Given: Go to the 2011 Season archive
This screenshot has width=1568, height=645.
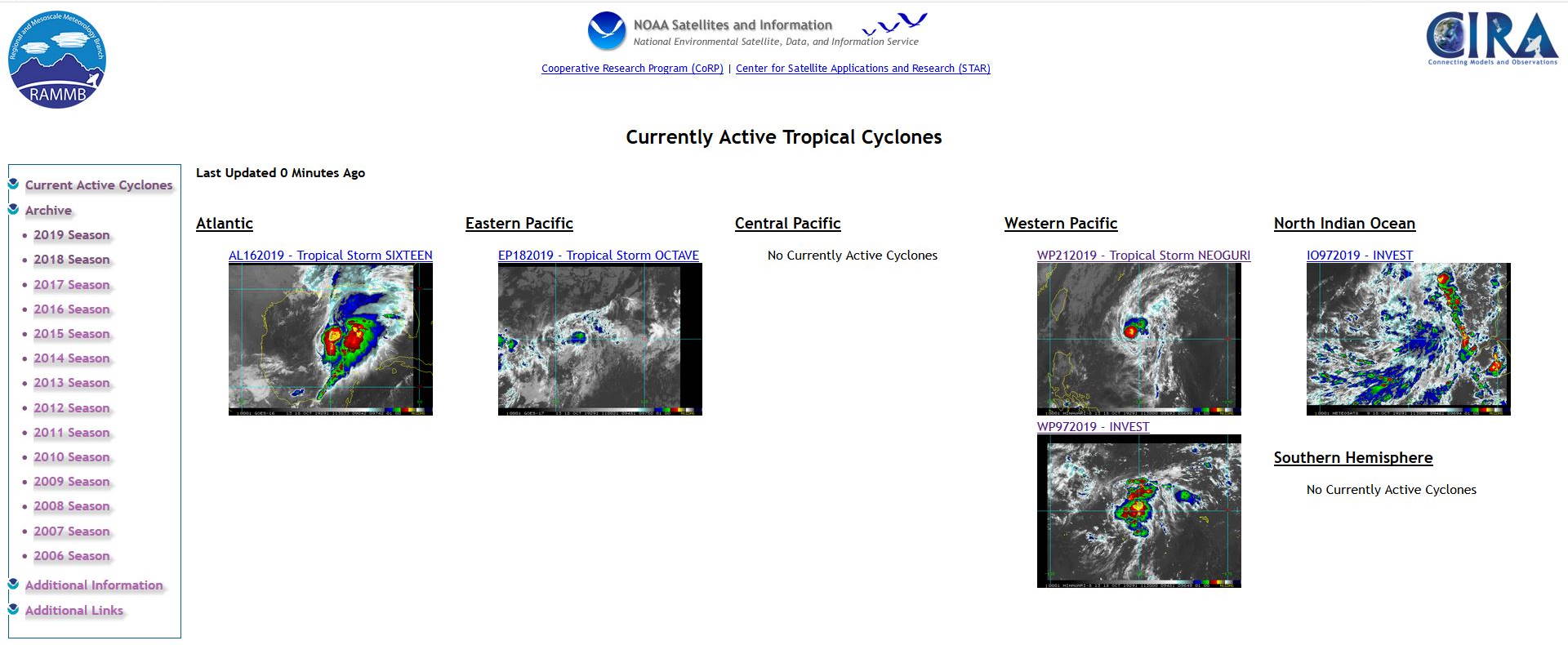Looking at the screenshot, I should point(72,433).
